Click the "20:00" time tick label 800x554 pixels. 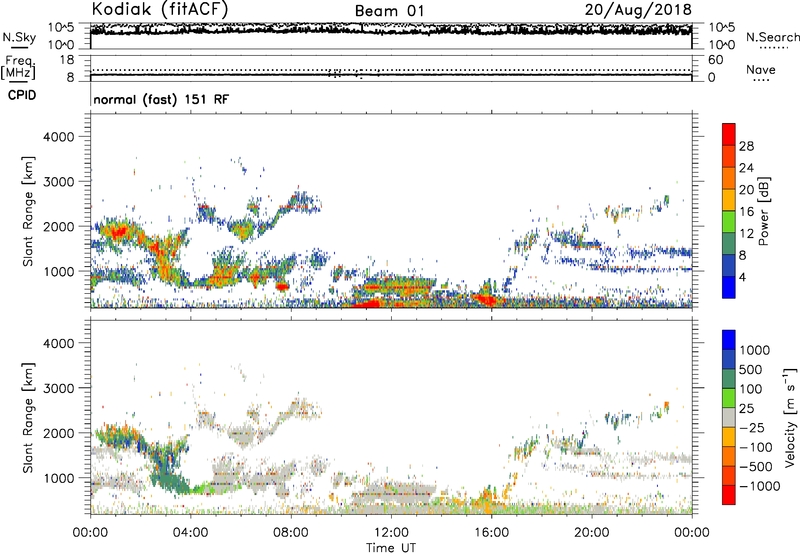coord(592,533)
